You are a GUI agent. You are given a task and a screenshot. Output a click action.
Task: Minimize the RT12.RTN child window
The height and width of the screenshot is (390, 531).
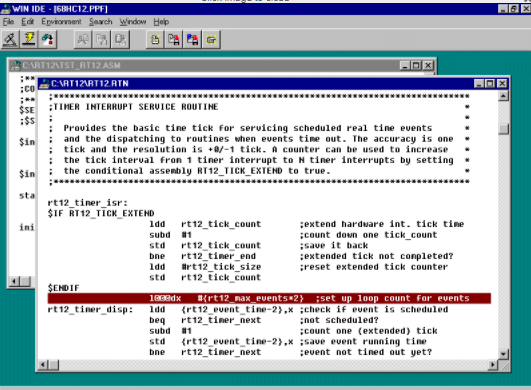(479, 84)
